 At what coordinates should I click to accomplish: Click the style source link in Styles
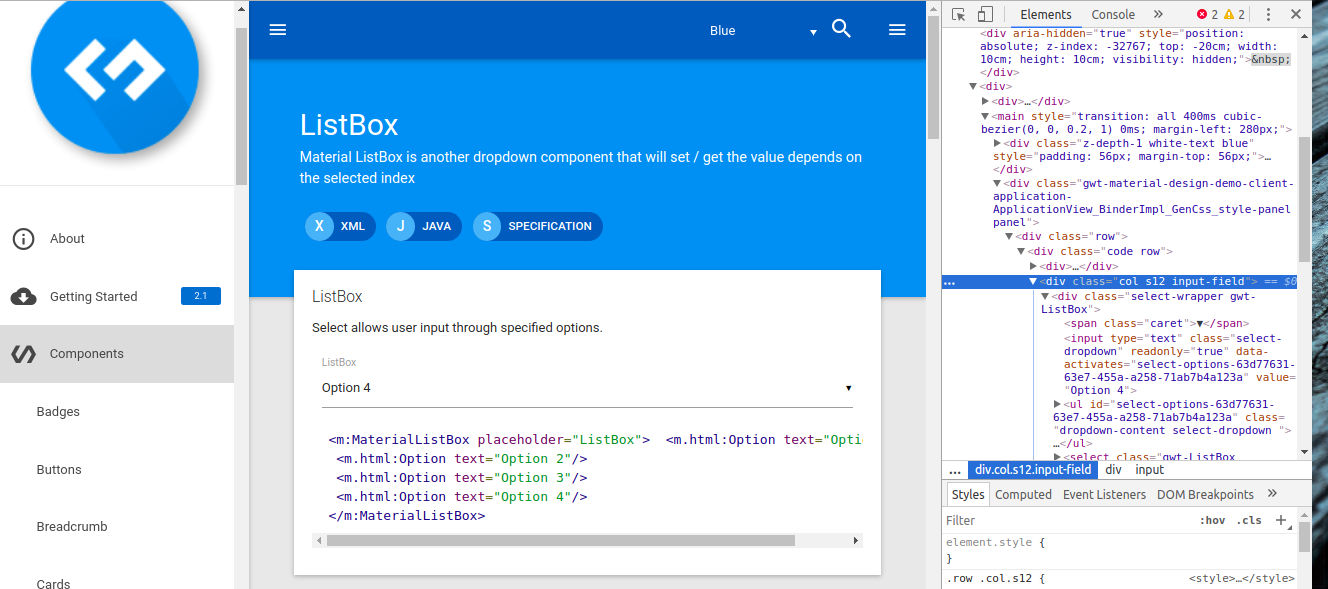1242,578
